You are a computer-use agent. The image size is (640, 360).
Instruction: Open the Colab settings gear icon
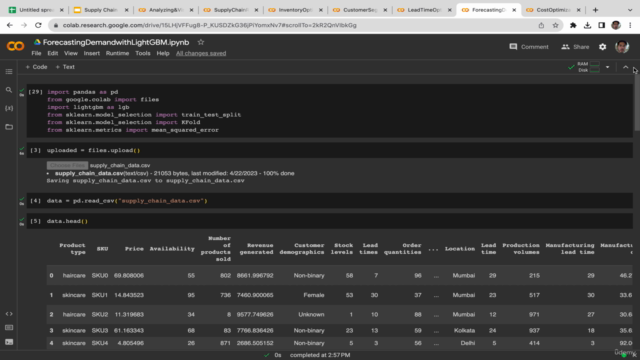click(x=602, y=47)
